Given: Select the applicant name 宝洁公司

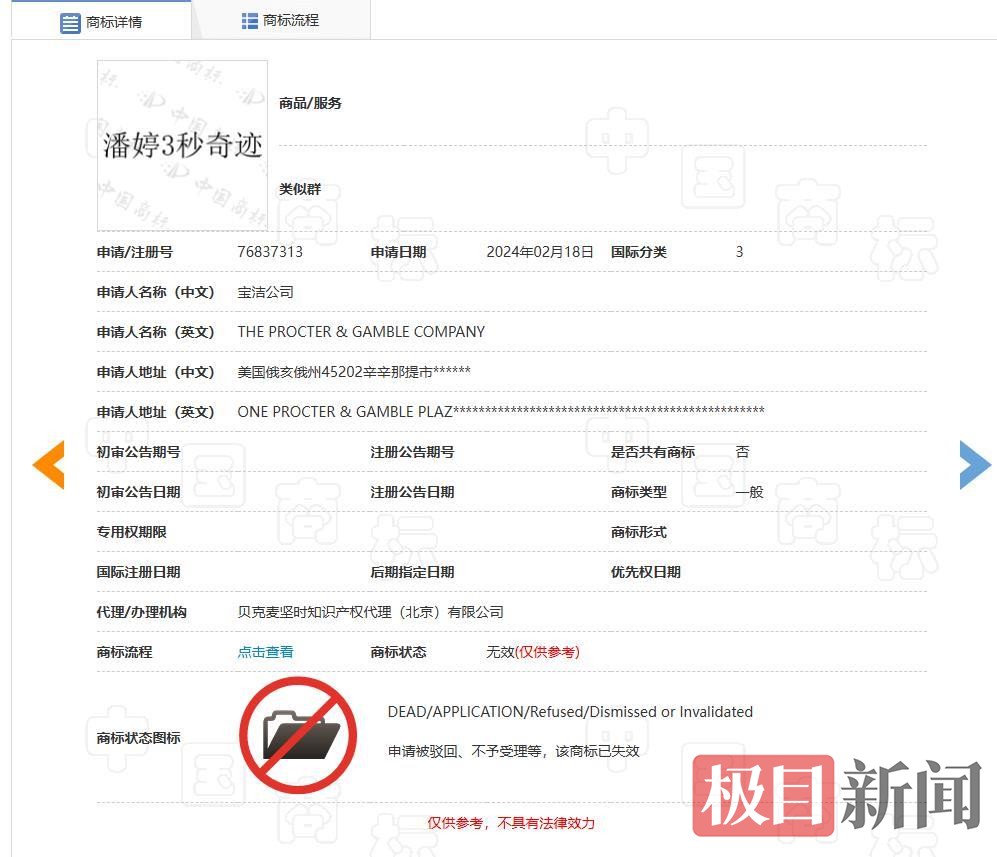Looking at the screenshot, I should (265, 292).
